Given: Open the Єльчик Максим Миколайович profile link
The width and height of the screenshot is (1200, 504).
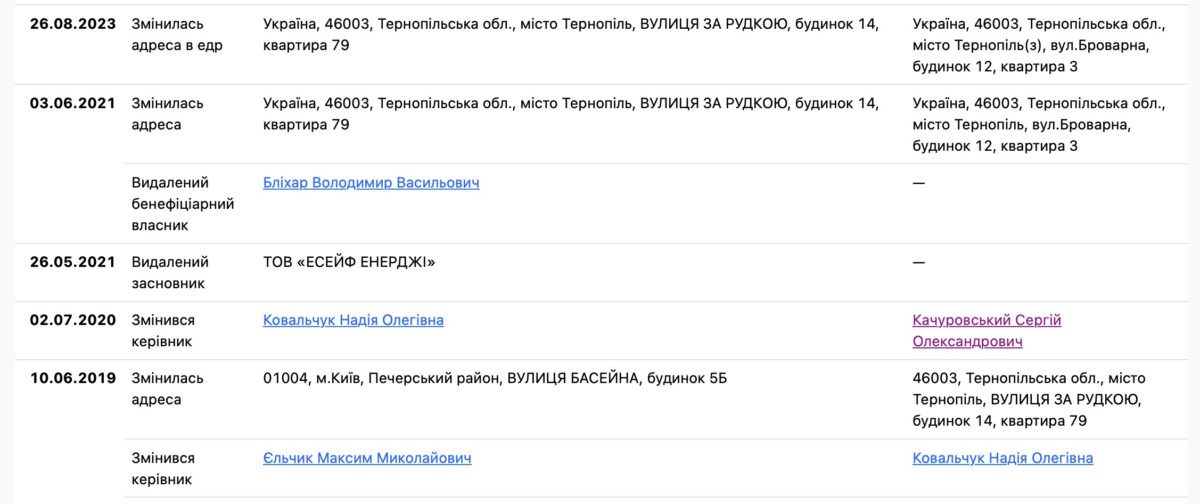Looking at the screenshot, I should [x=367, y=458].
